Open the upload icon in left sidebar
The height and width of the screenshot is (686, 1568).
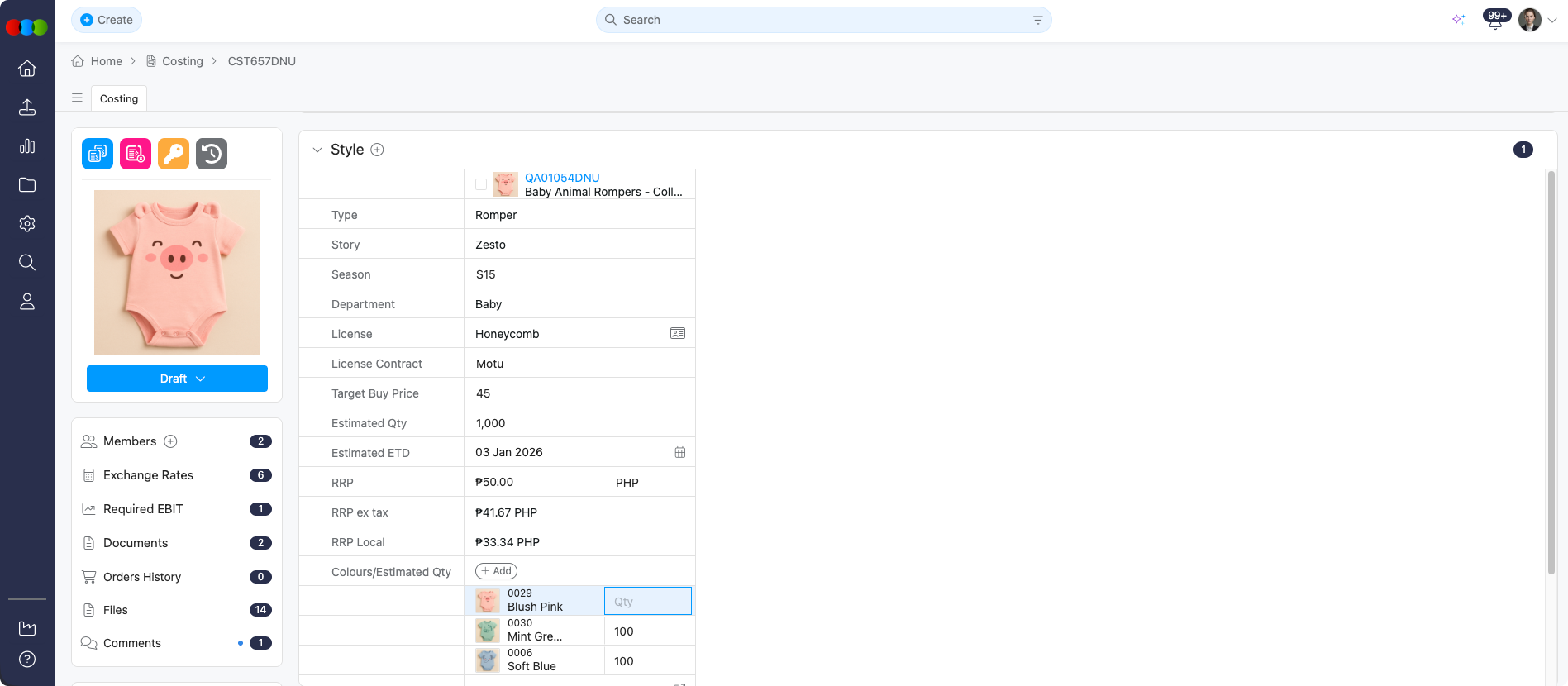point(27,107)
